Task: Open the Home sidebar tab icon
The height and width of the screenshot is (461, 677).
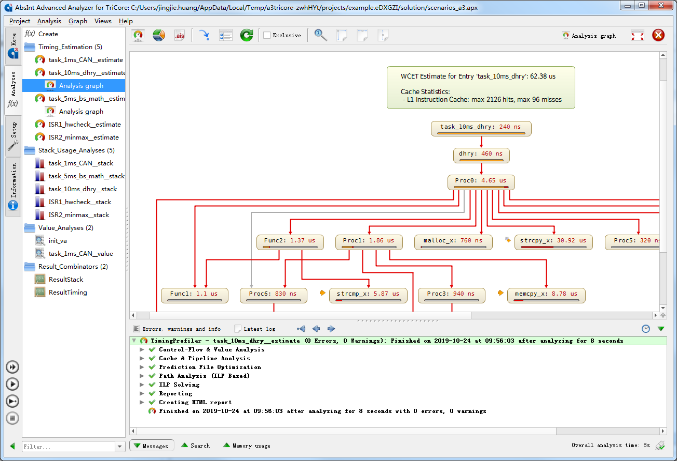Action: tap(13, 46)
